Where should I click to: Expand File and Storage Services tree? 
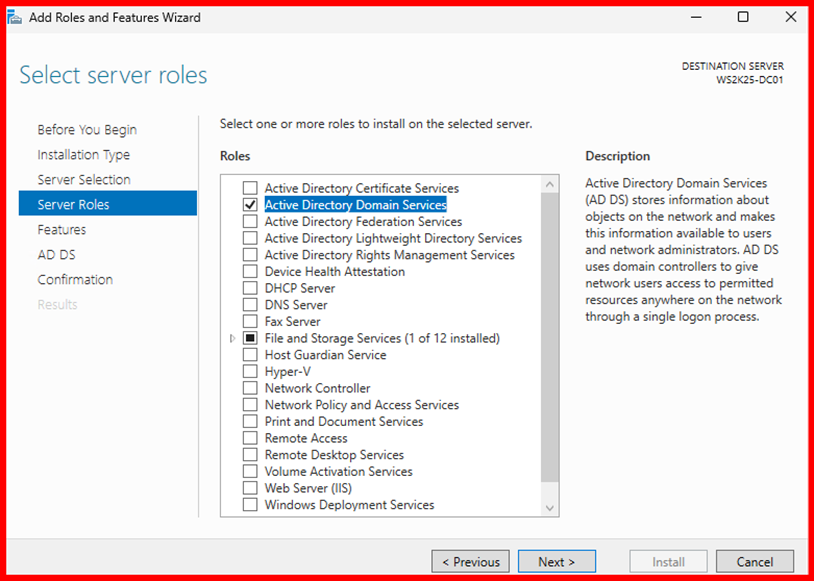(x=233, y=339)
